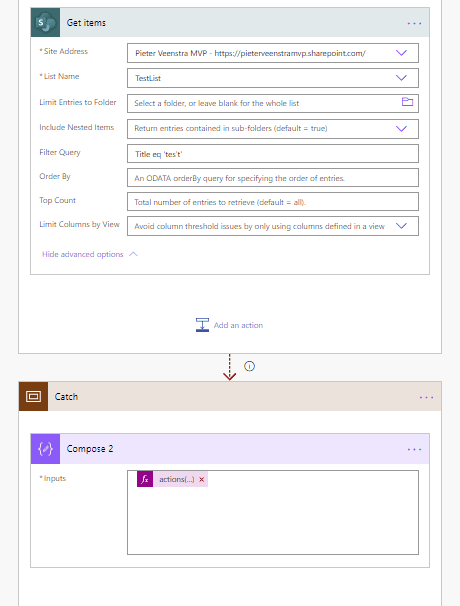Click the TestList value
Viewport: 460px width, 606px height.
(148, 78)
